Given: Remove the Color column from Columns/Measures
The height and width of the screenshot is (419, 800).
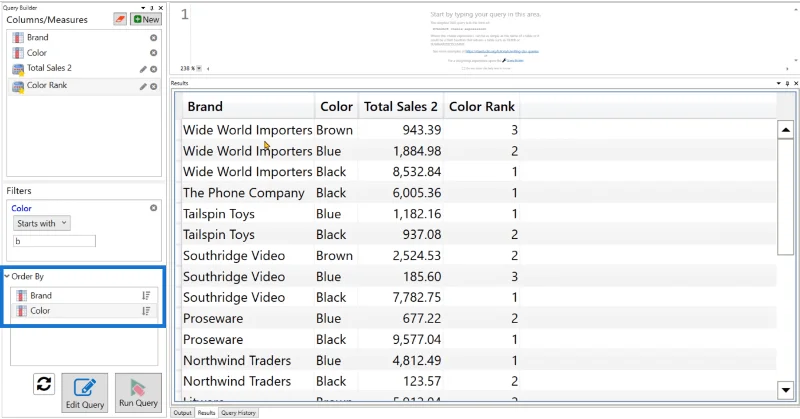Looking at the screenshot, I should [x=153, y=53].
